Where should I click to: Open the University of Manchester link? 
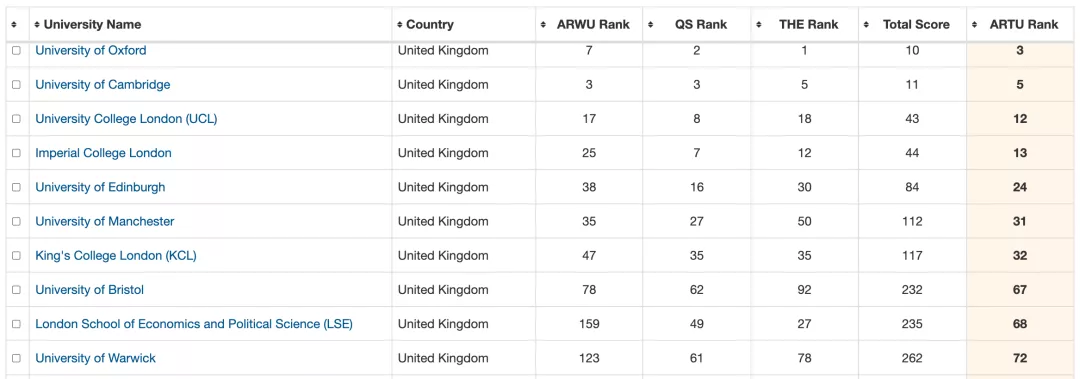[105, 221]
